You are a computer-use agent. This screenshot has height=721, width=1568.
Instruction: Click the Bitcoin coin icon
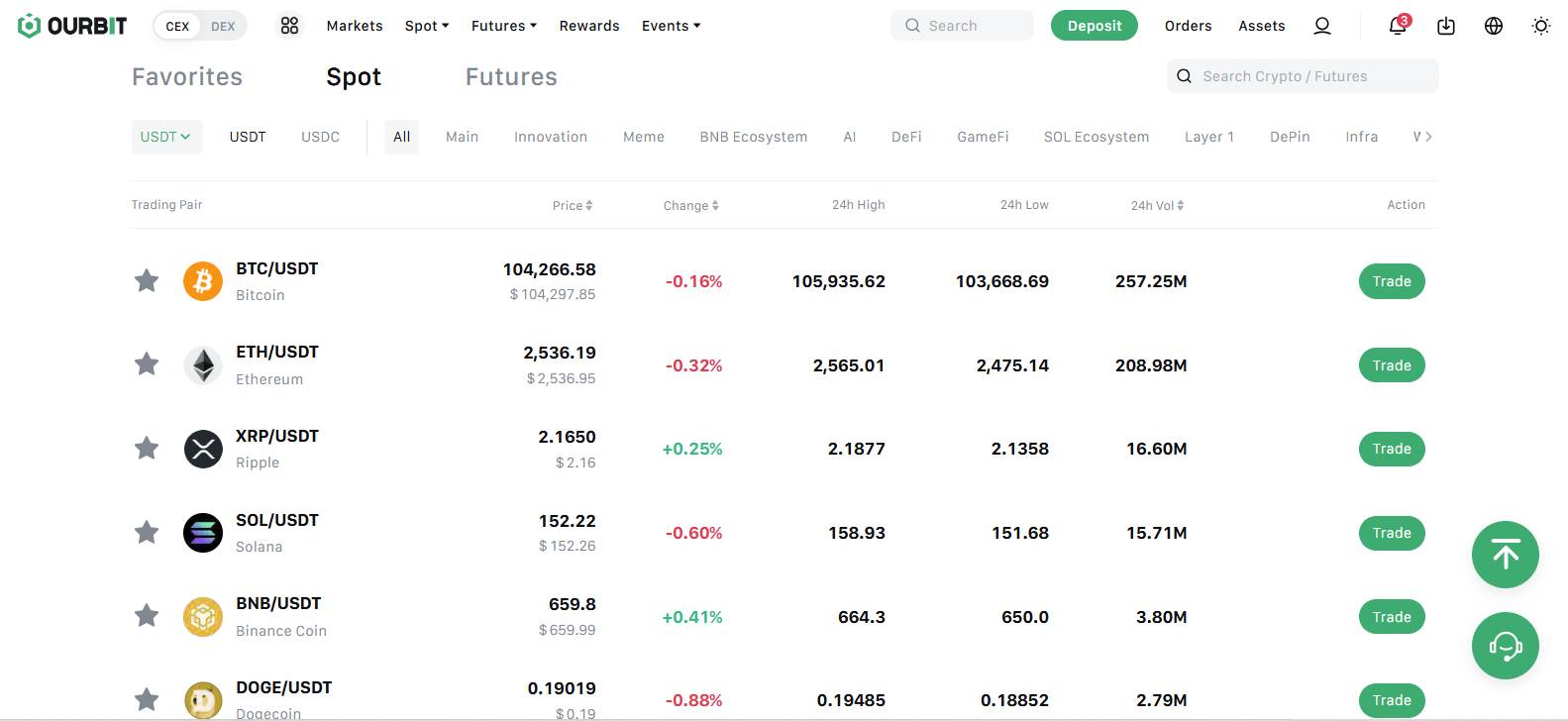pyautogui.click(x=203, y=281)
